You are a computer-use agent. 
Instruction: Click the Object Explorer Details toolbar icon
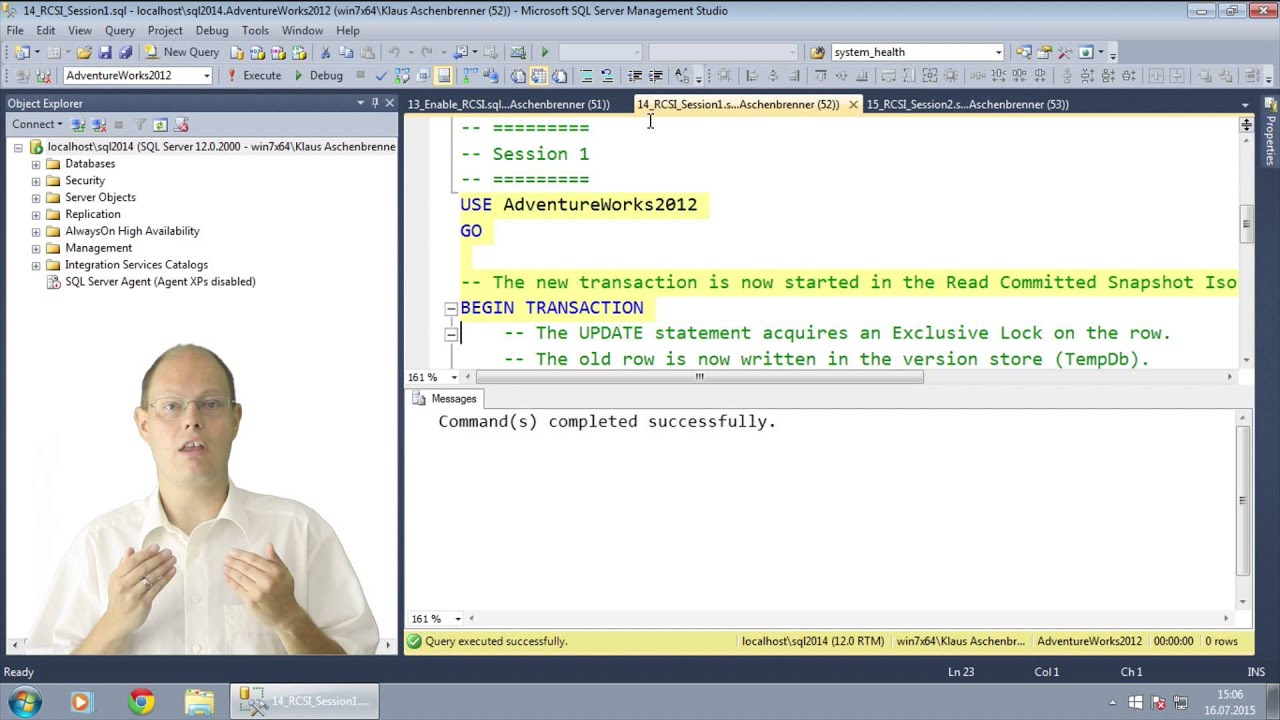[x=1024, y=52]
